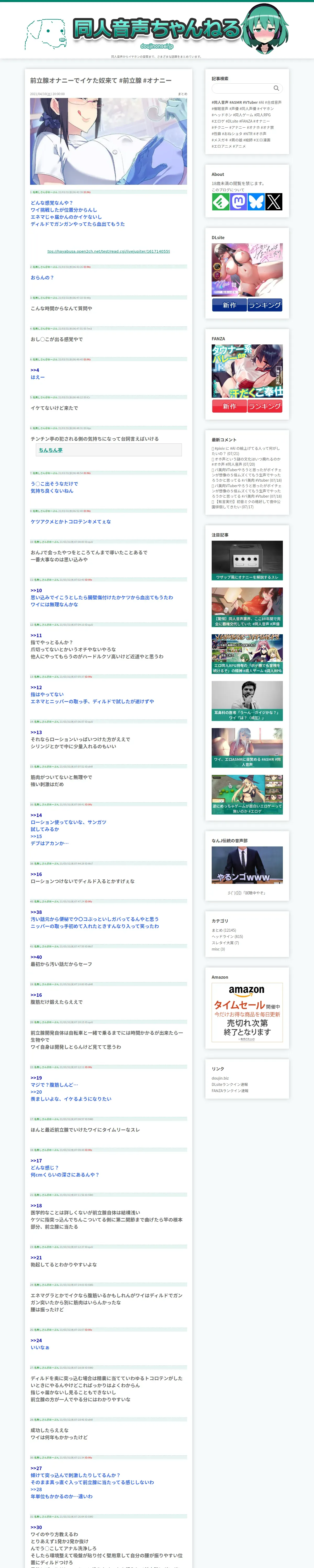Click the >>17 reply anchor
Viewport: 314px width, 1568px height.
pyautogui.click(x=37, y=1160)
